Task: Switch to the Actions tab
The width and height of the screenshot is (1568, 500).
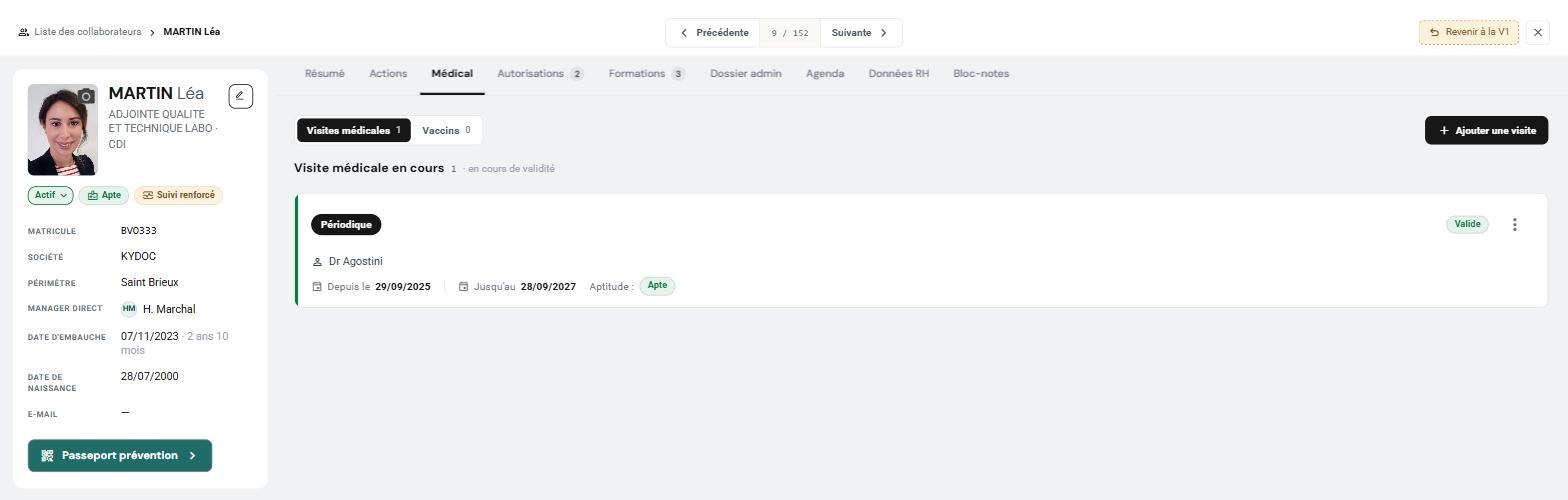Action: point(388,74)
